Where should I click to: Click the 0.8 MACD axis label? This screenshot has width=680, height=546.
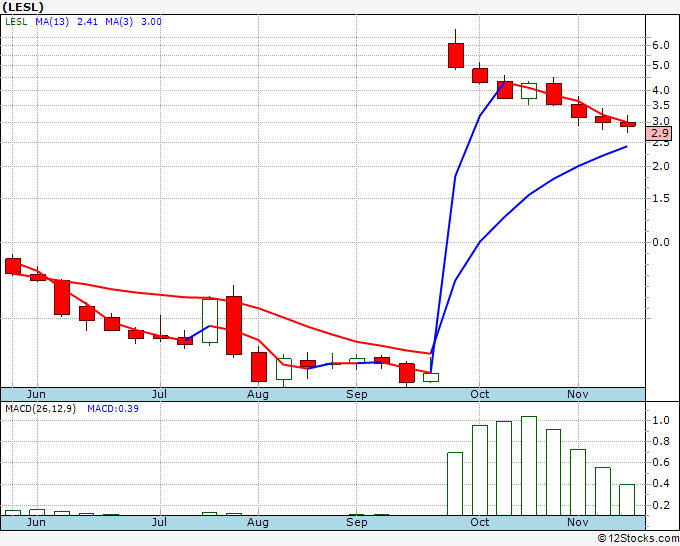(661, 441)
